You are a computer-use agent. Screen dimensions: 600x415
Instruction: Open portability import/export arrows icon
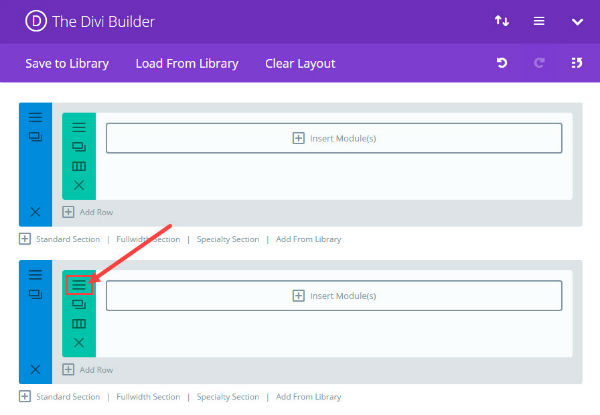(x=502, y=21)
